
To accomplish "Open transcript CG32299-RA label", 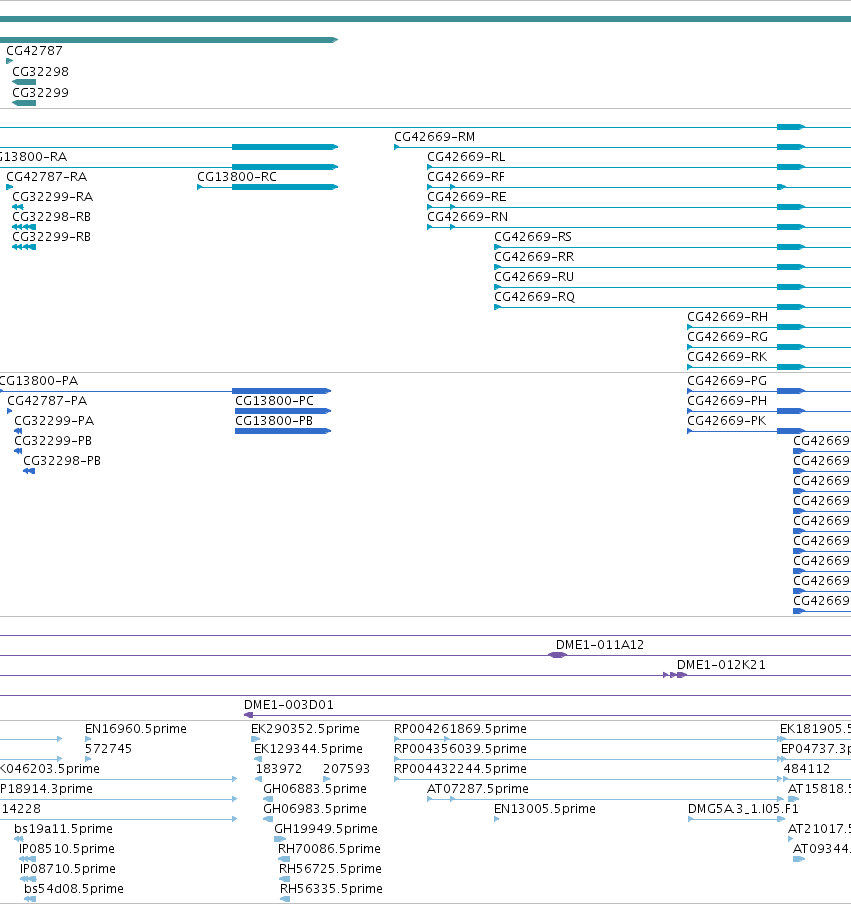I will (x=52, y=197).
